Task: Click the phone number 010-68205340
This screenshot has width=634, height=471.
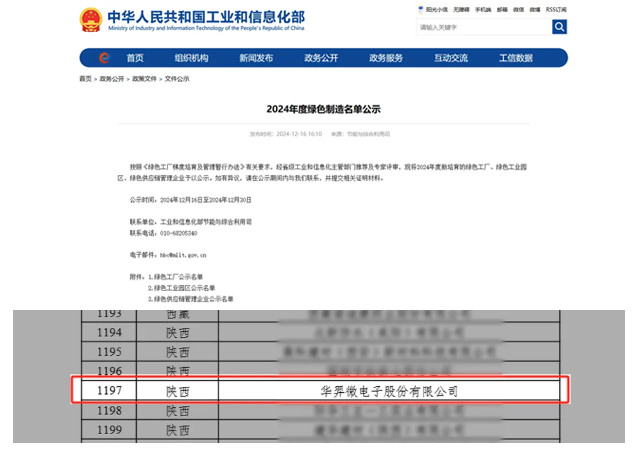Action: [x=179, y=233]
